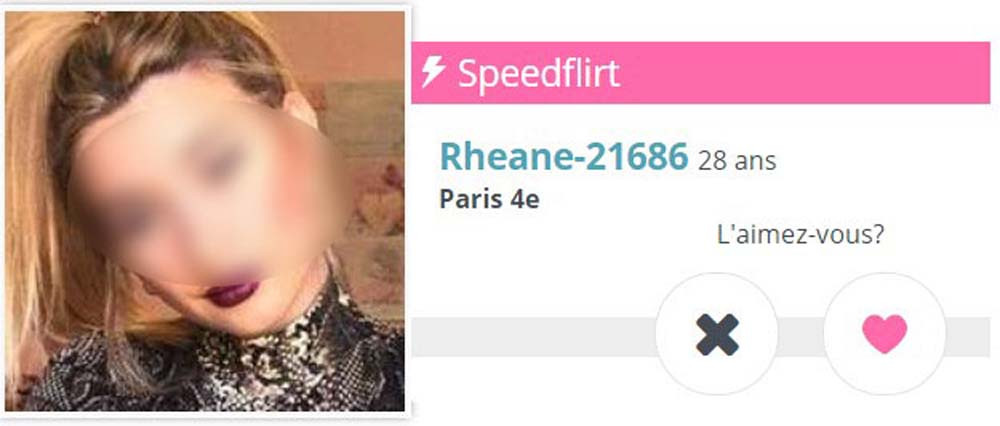View Rheane-21686's profile photo
Viewport: 1000px width, 426px height.
tap(205, 211)
